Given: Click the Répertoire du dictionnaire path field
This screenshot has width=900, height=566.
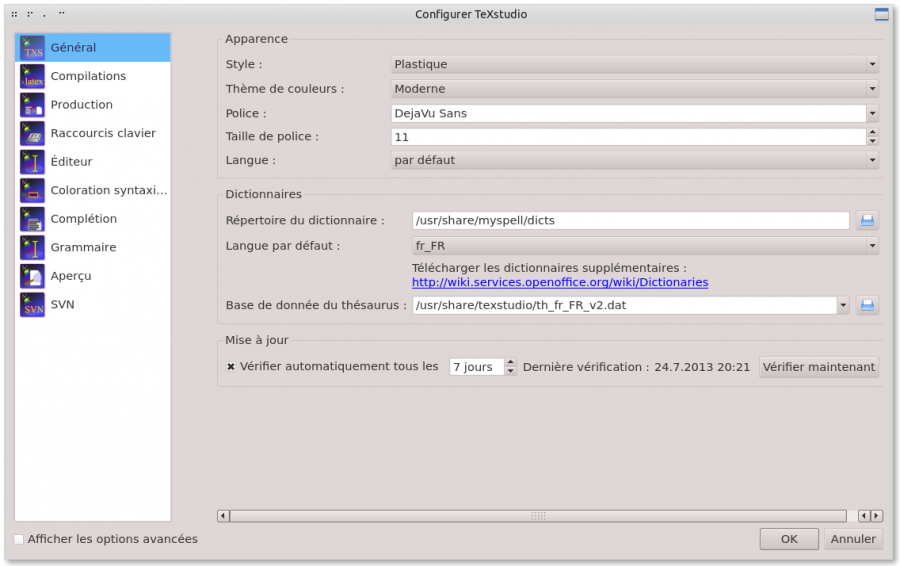Looking at the screenshot, I should [630, 220].
